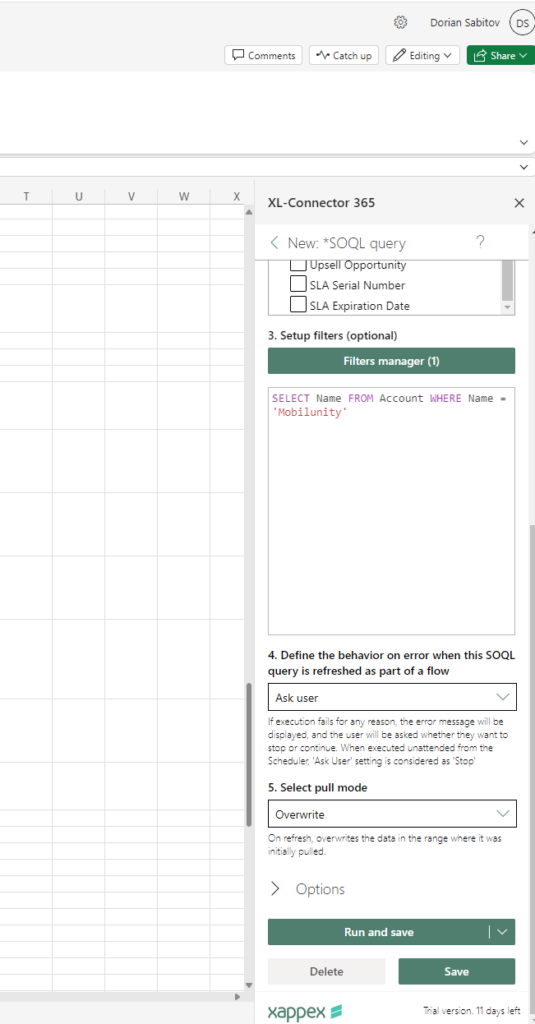Click into the SOQL query text box
535x1024 pixels.
click(x=391, y=511)
